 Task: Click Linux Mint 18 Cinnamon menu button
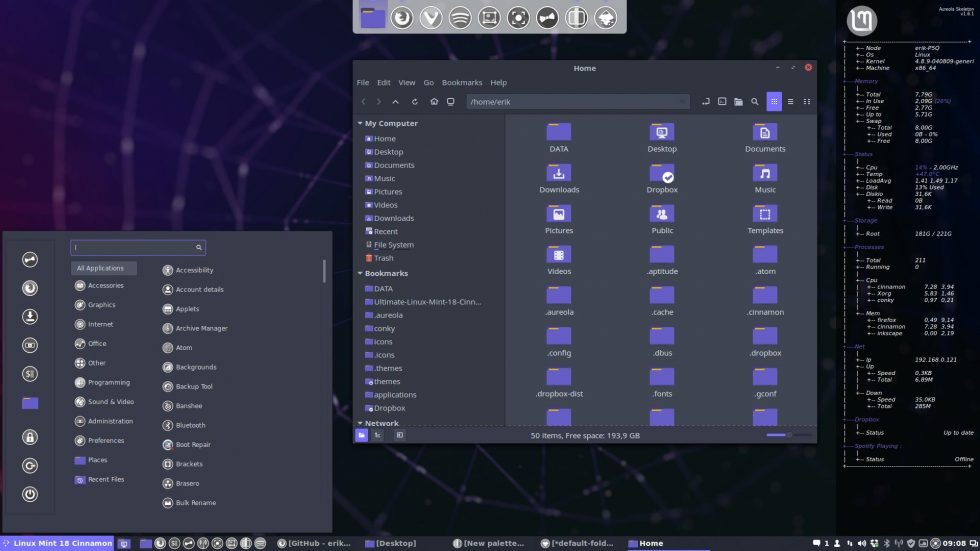coord(57,543)
